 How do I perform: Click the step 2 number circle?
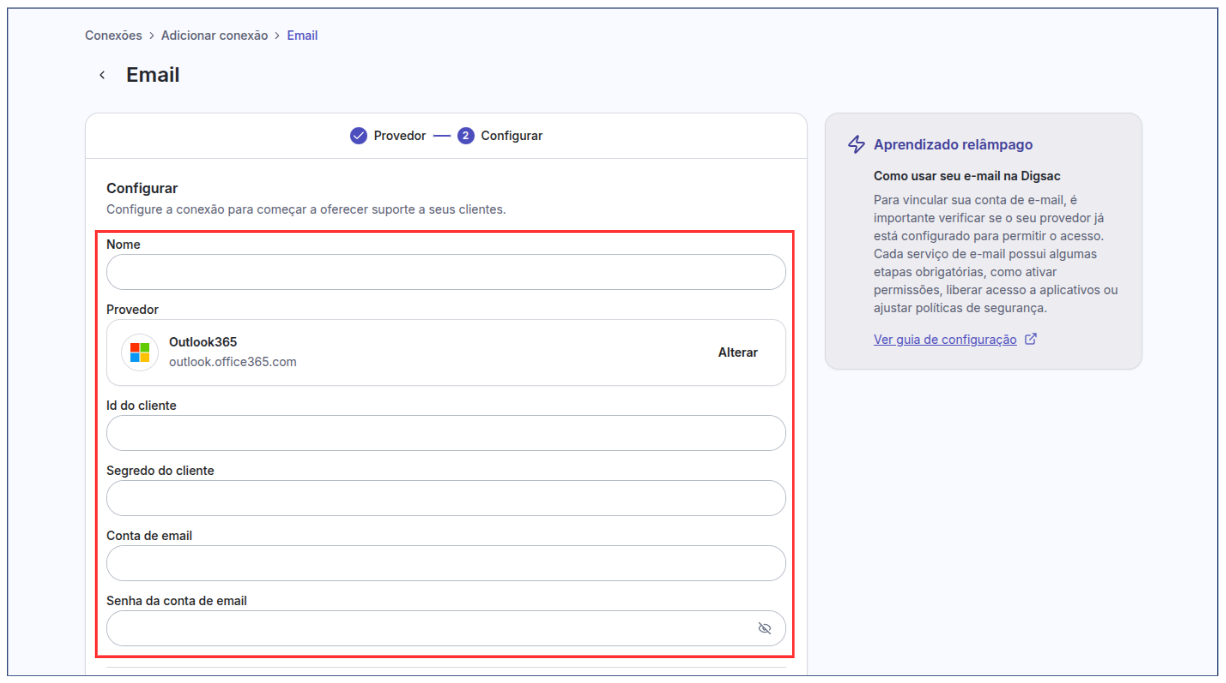pos(466,136)
